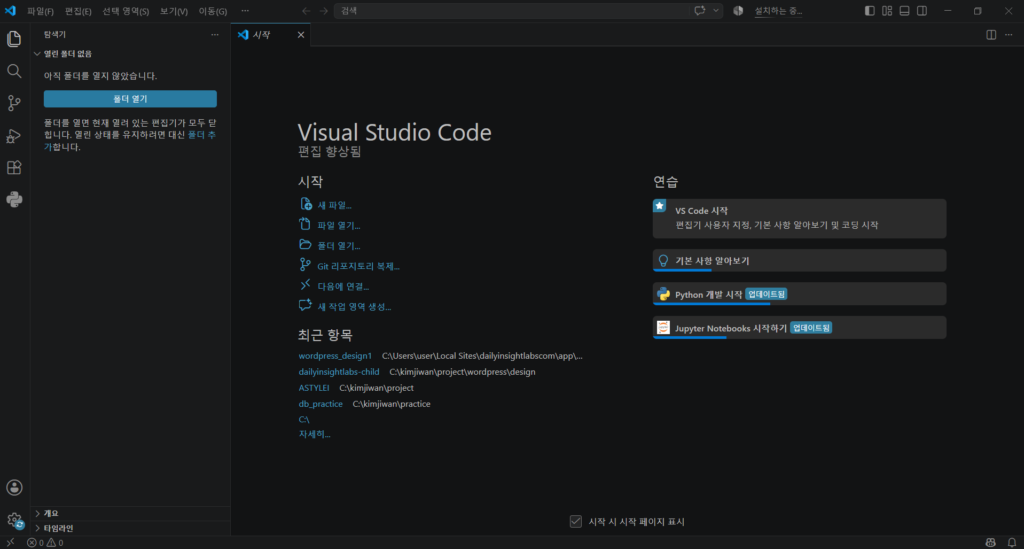Expand the 타임라인 section
The height and width of the screenshot is (549, 1024).
[x=131, y=528]
